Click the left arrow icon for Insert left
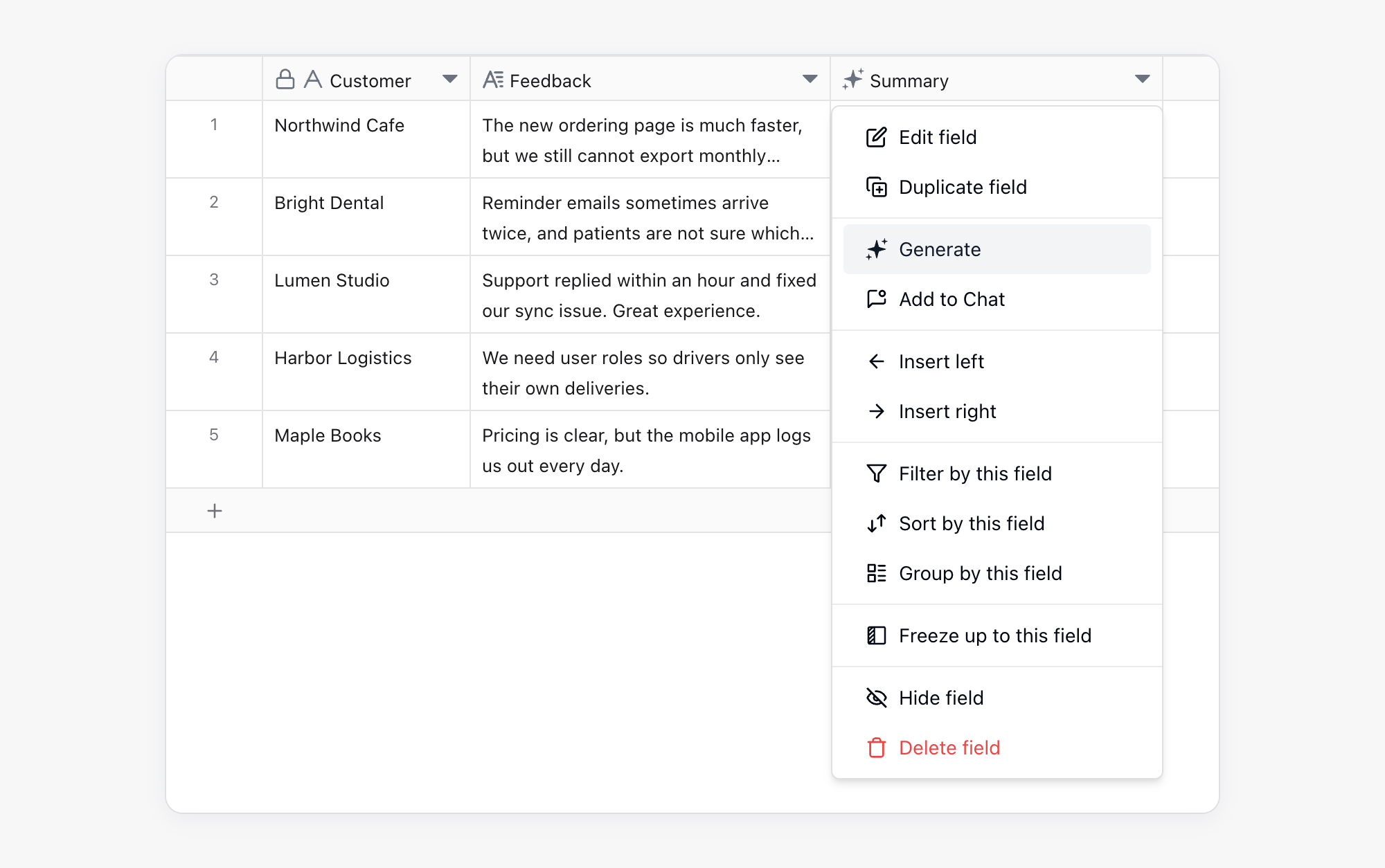The height and width of the screenshot is (868, 1385). [x=876, y=361]
